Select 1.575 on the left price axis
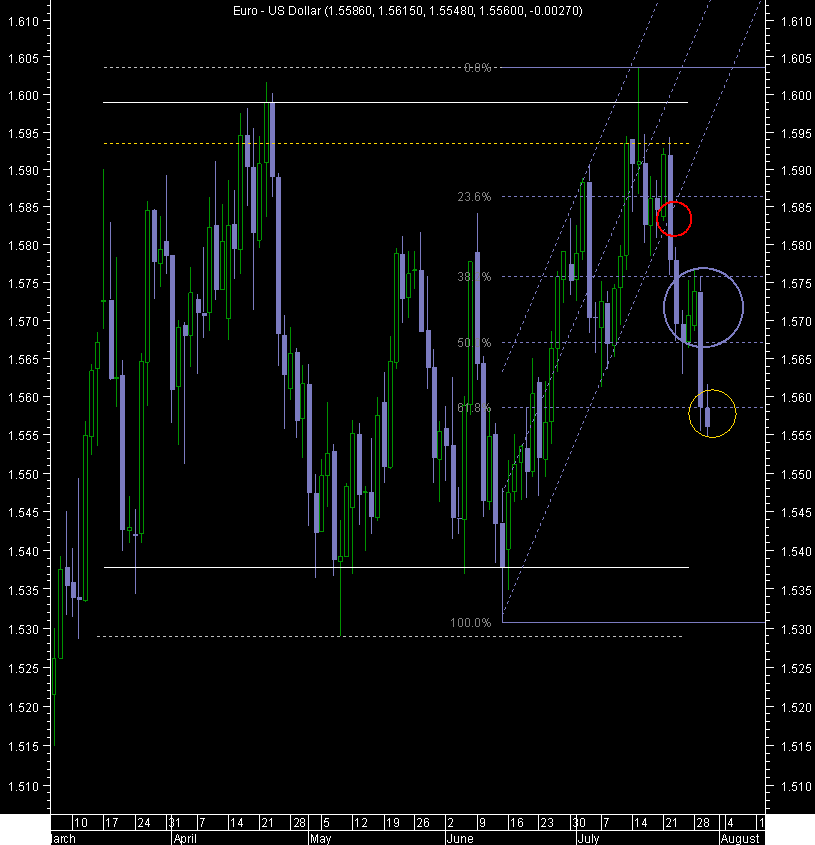 (23, 283)
